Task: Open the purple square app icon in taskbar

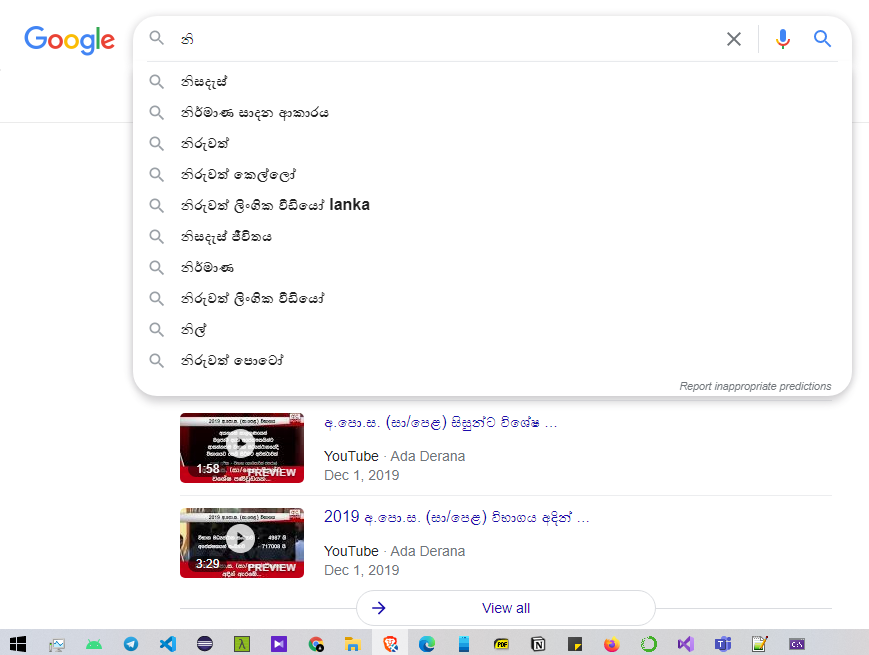Action: pyautogui.click(x=279, y=644)
